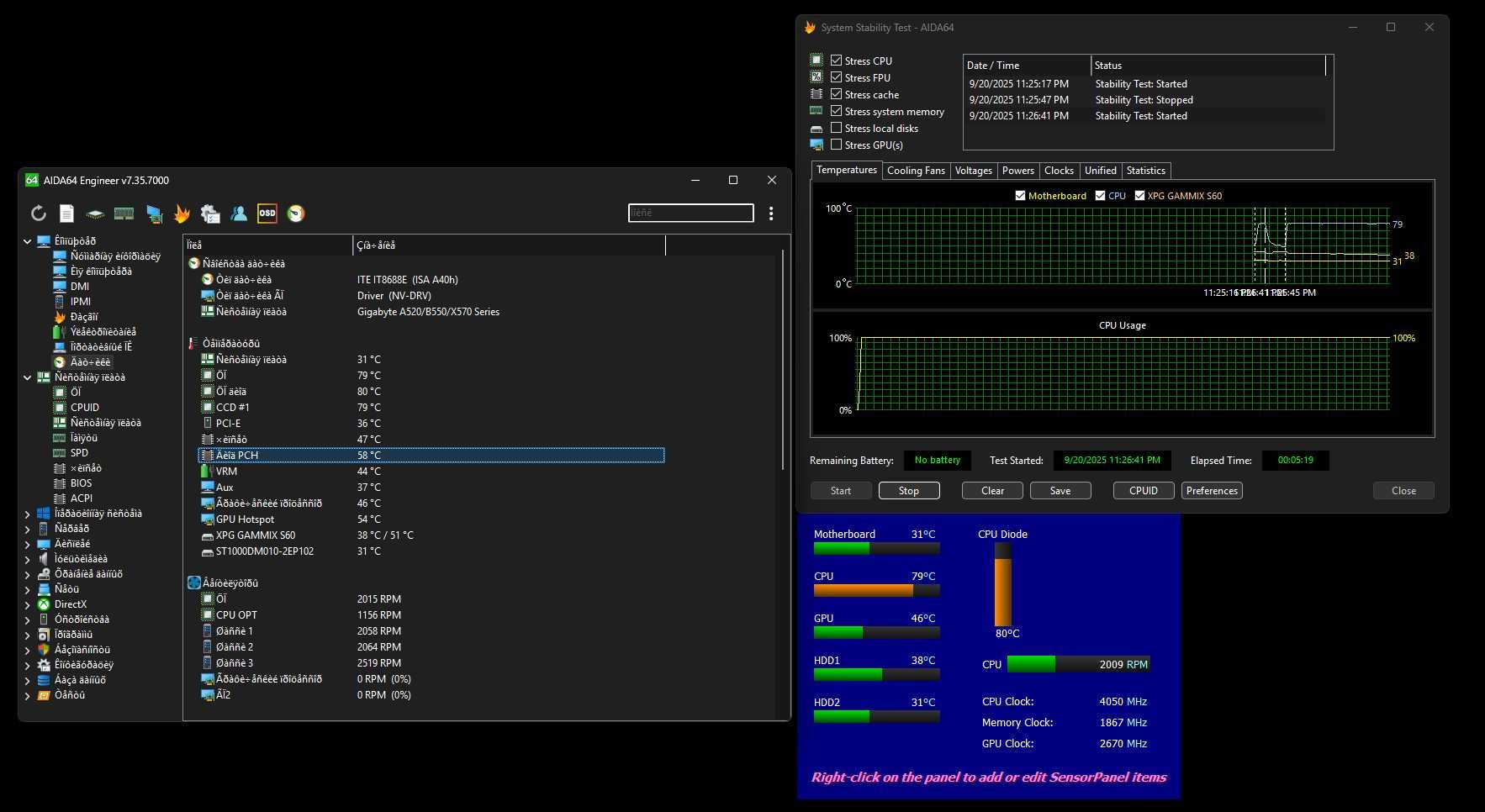1485x812 pixels.
Task: Toggle the XPG GAMMIX S60 graph checkbox
Action: pos(1139,196)
